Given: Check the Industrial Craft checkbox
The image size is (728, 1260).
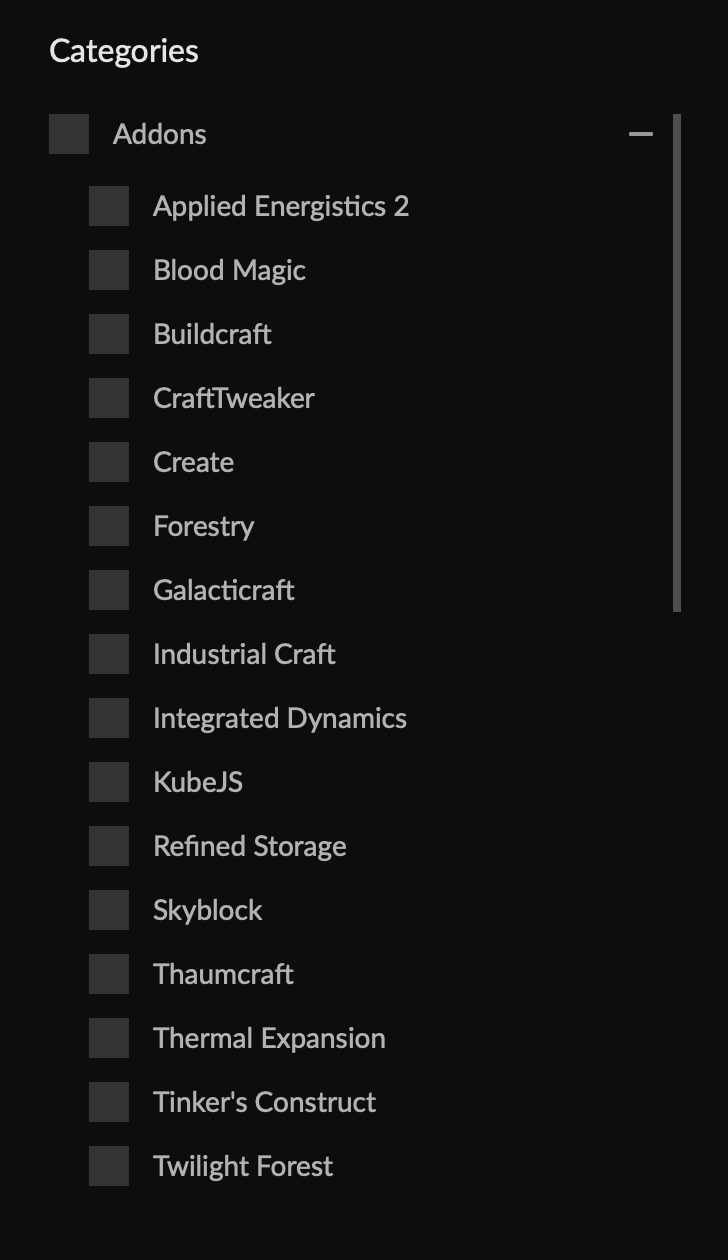Looking at the screenshot, I should (109, 654).
